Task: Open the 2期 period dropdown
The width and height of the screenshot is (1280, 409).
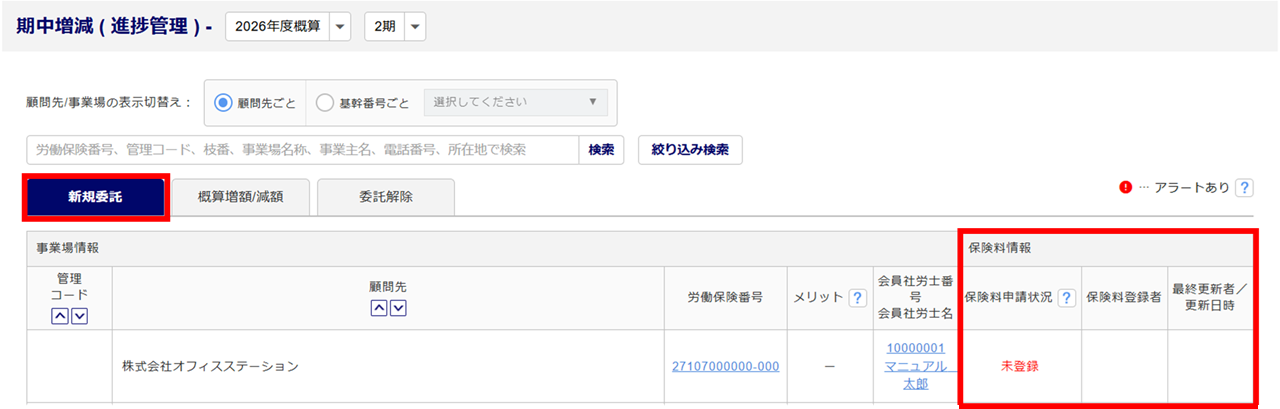Action: click(395, 27)
